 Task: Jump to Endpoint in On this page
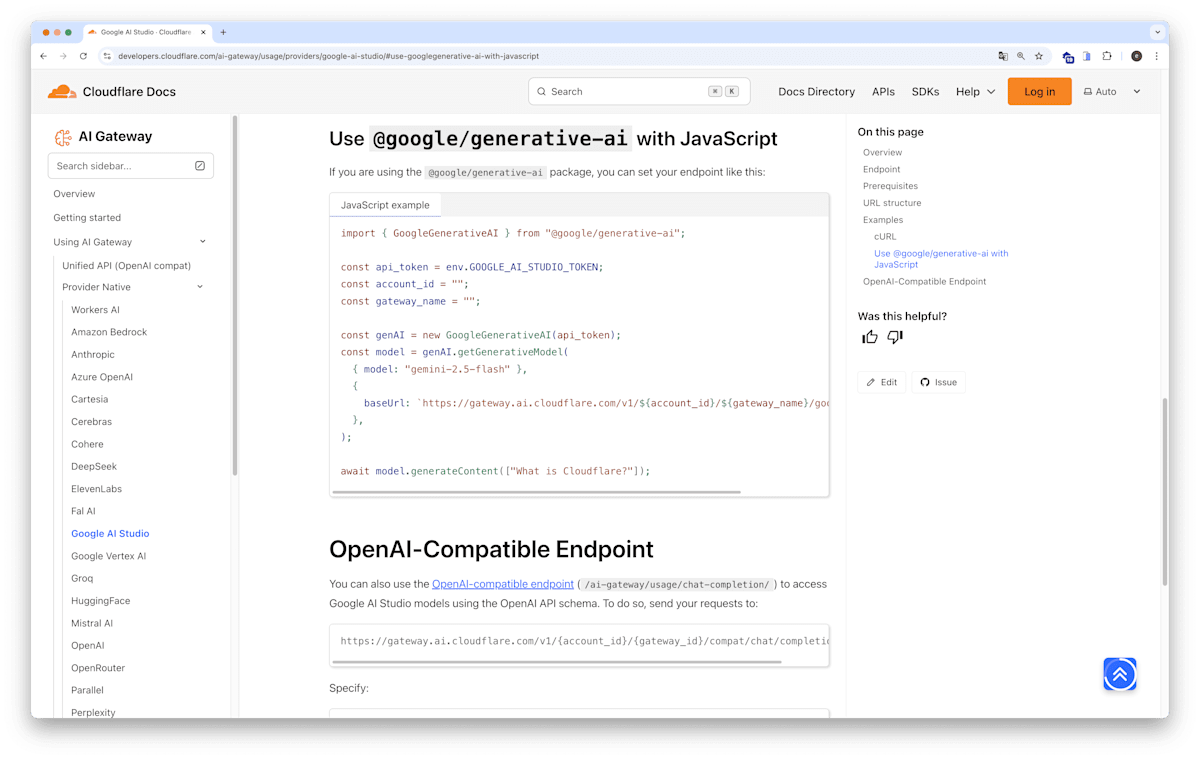click(x=882, y=170)
